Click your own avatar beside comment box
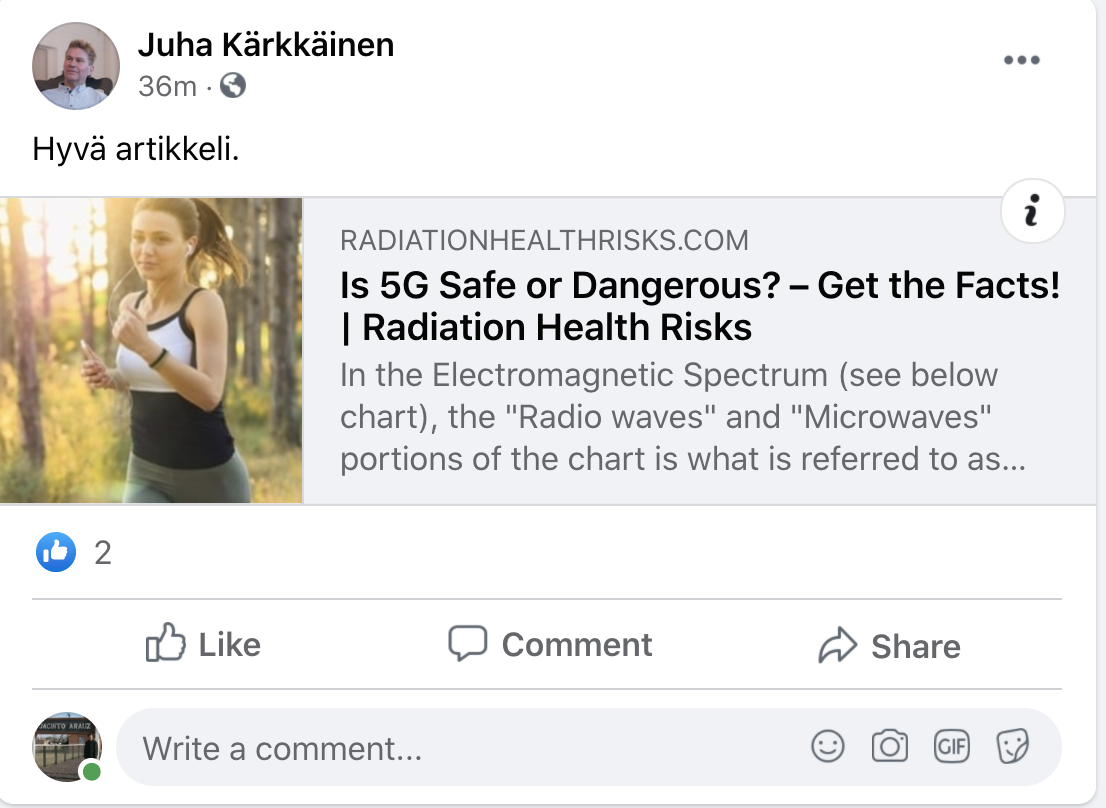This screenshot has height=808, width=1106. coord(67,747)
